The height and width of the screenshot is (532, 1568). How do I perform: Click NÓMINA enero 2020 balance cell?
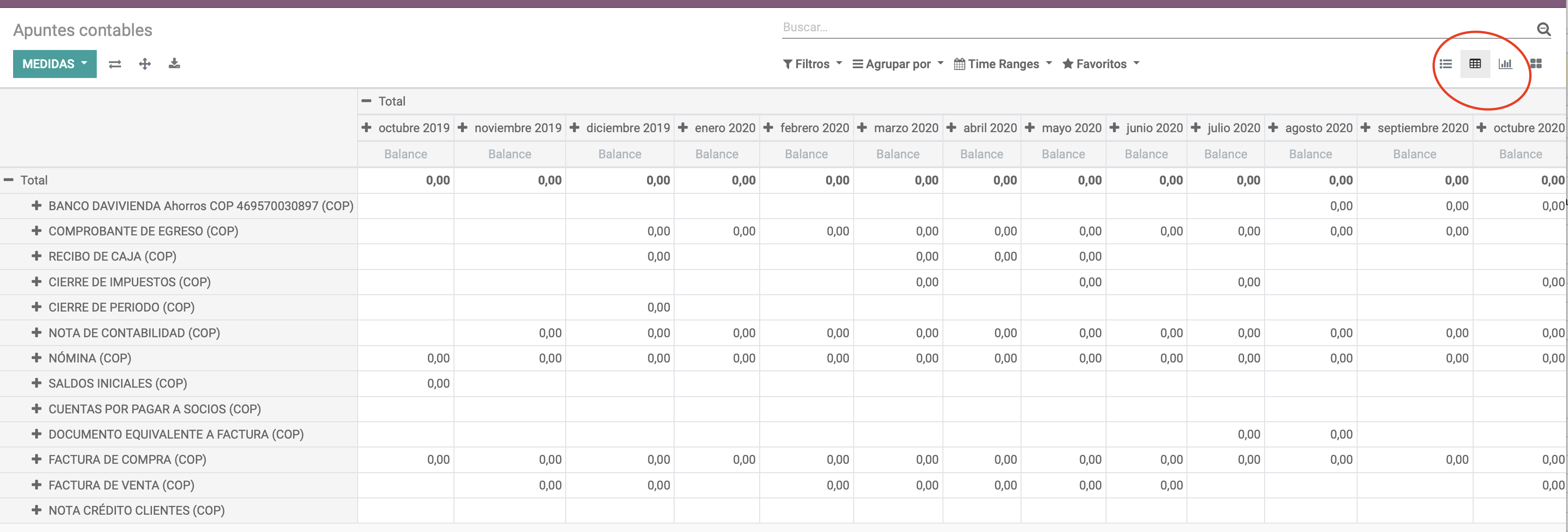716,358
